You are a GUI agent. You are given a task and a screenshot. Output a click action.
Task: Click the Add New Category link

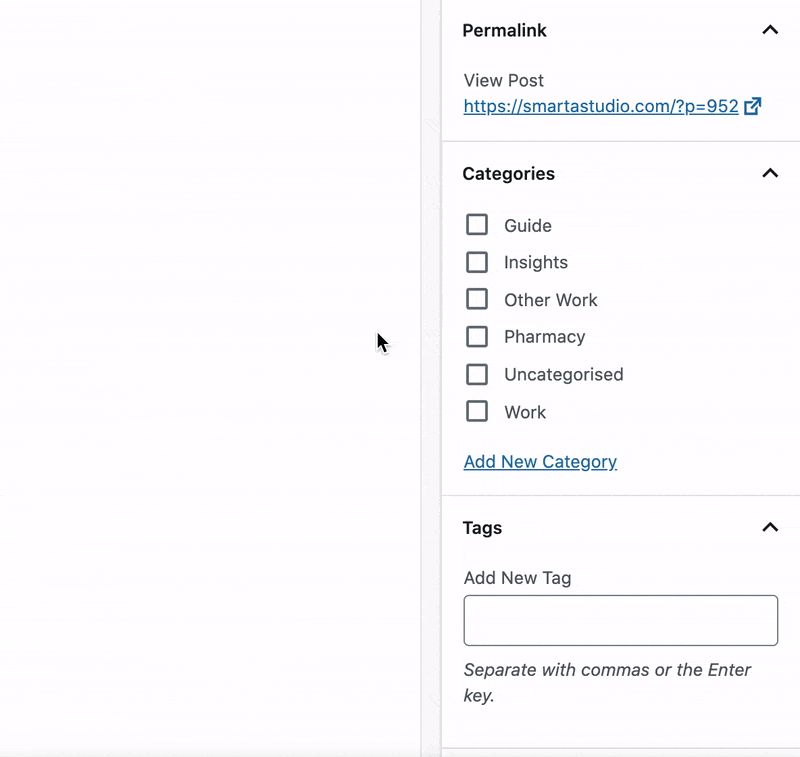540,462
